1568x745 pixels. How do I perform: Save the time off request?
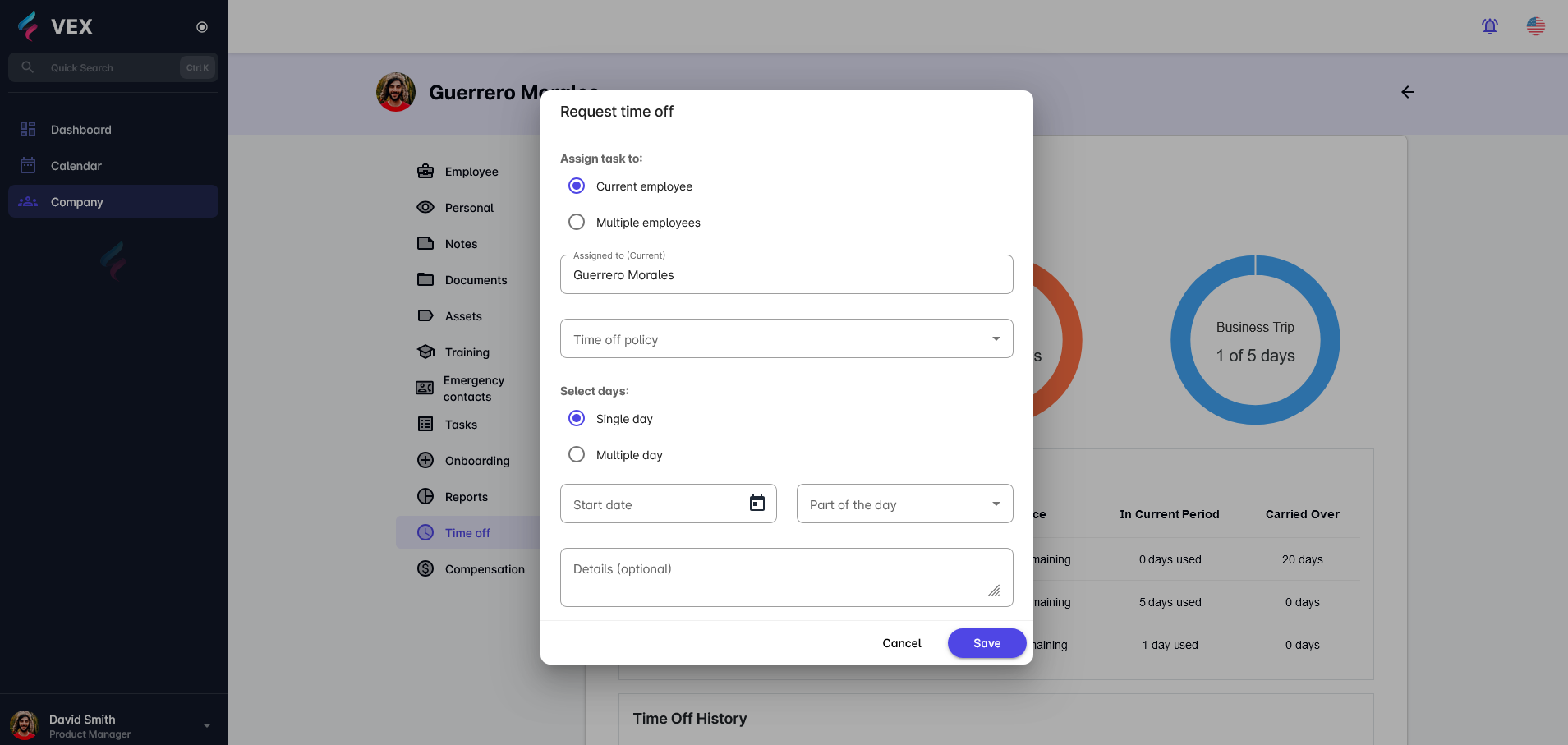[x=986, y=643]
